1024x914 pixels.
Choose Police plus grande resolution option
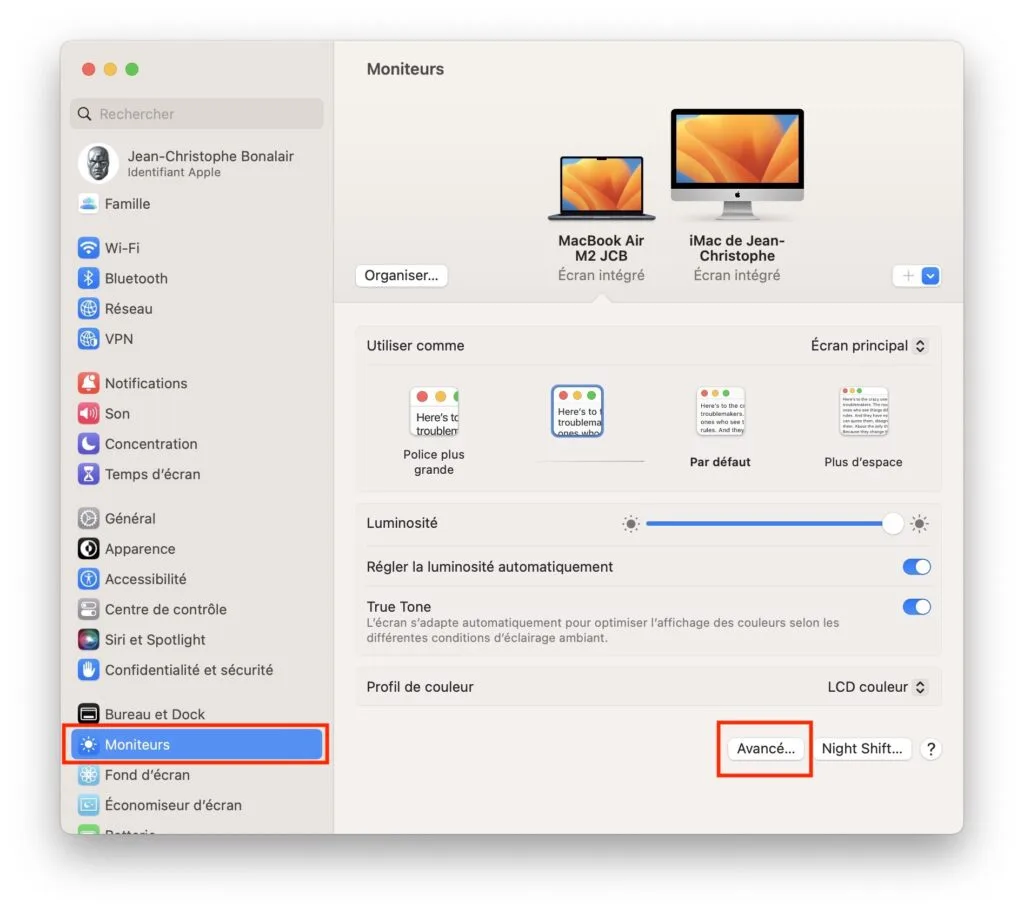434,431
